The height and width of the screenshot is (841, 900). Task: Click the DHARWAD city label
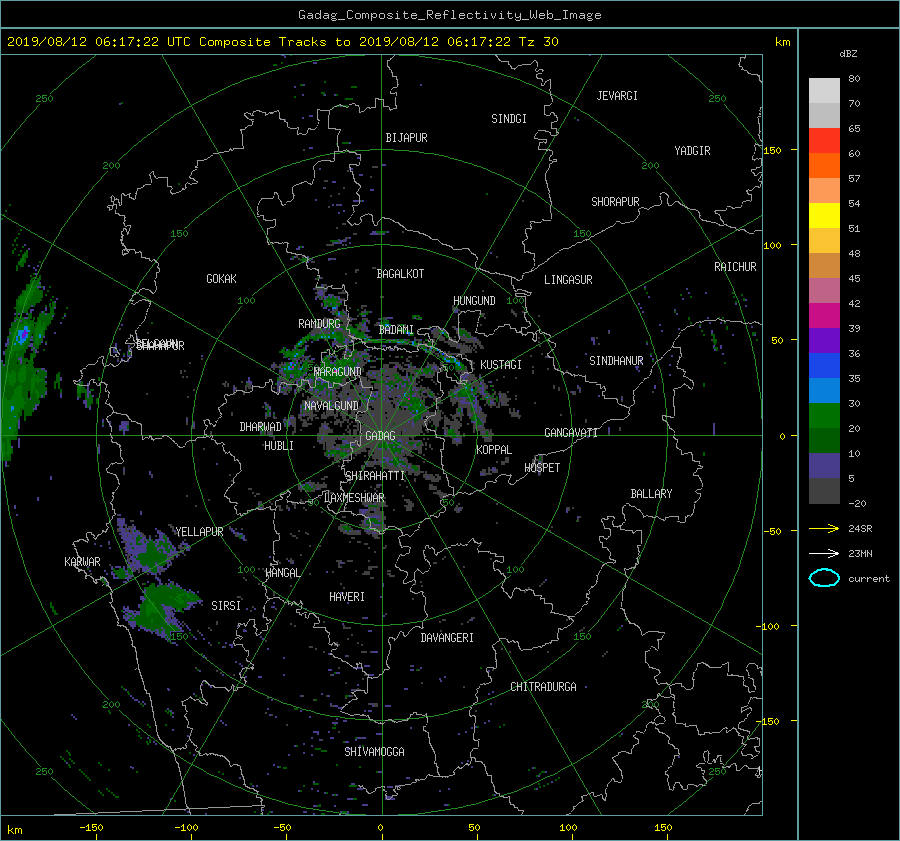click(x=261, y=427)
